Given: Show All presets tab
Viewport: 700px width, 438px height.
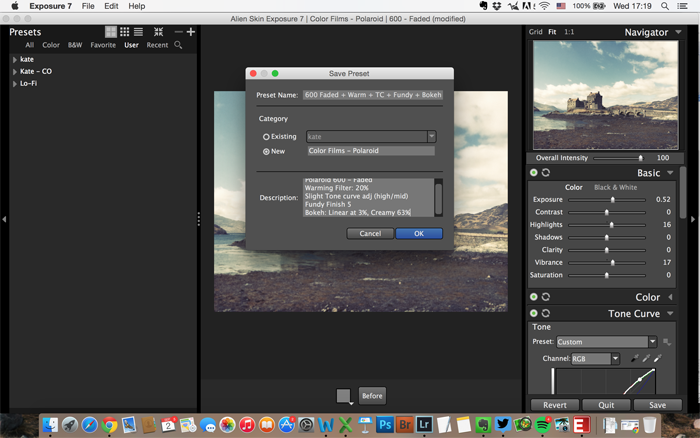Looking at the screenshot, I should click(29, 45).
